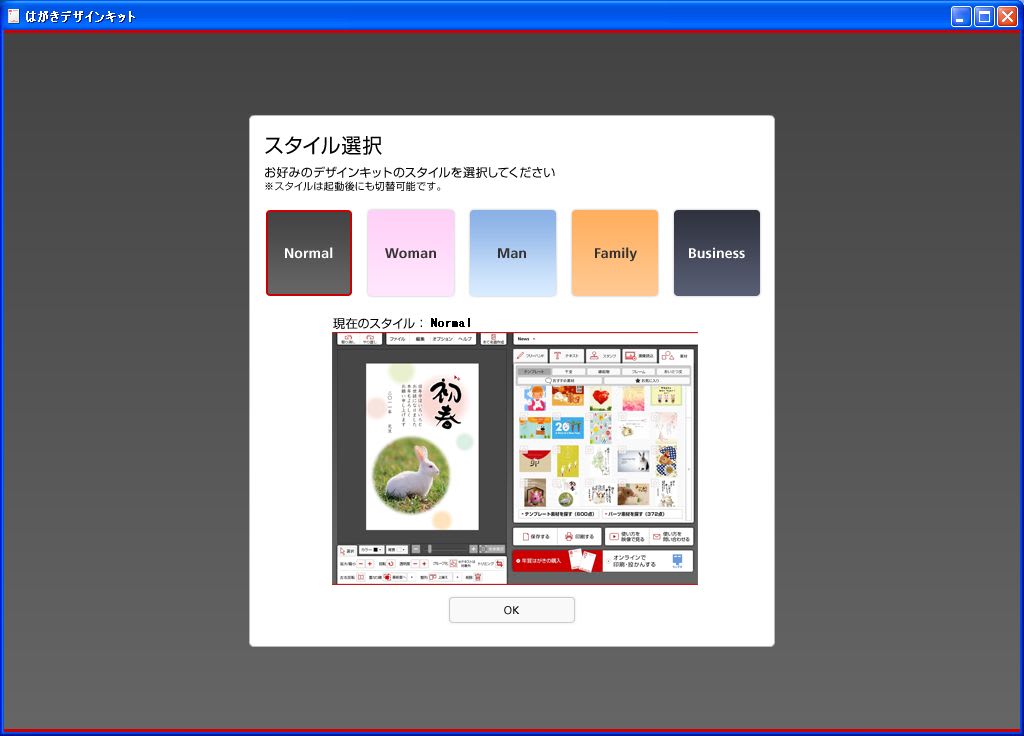Minimize the はがきデザインキット window
This screenshot has height=736, width=1024.
(960, 16)
